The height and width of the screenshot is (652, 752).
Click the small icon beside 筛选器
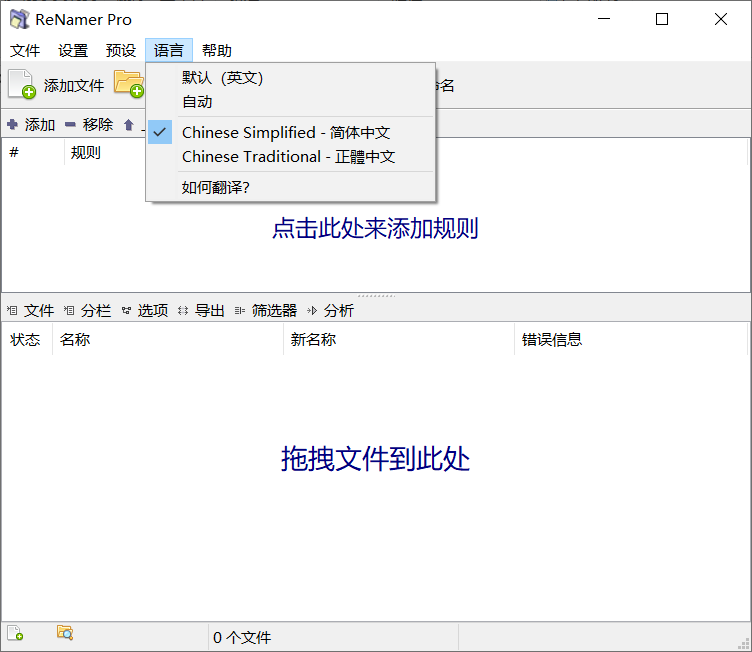coord(240,310)
